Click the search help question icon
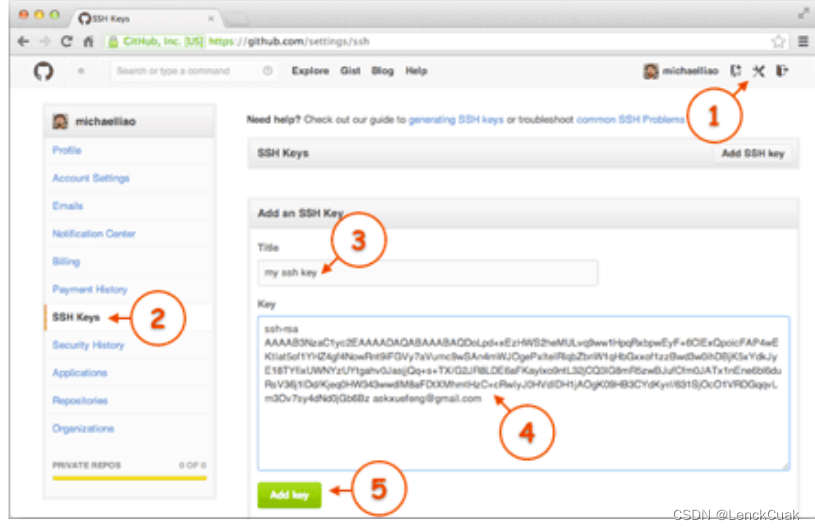 pyautogui.click(x=268, y=71)
